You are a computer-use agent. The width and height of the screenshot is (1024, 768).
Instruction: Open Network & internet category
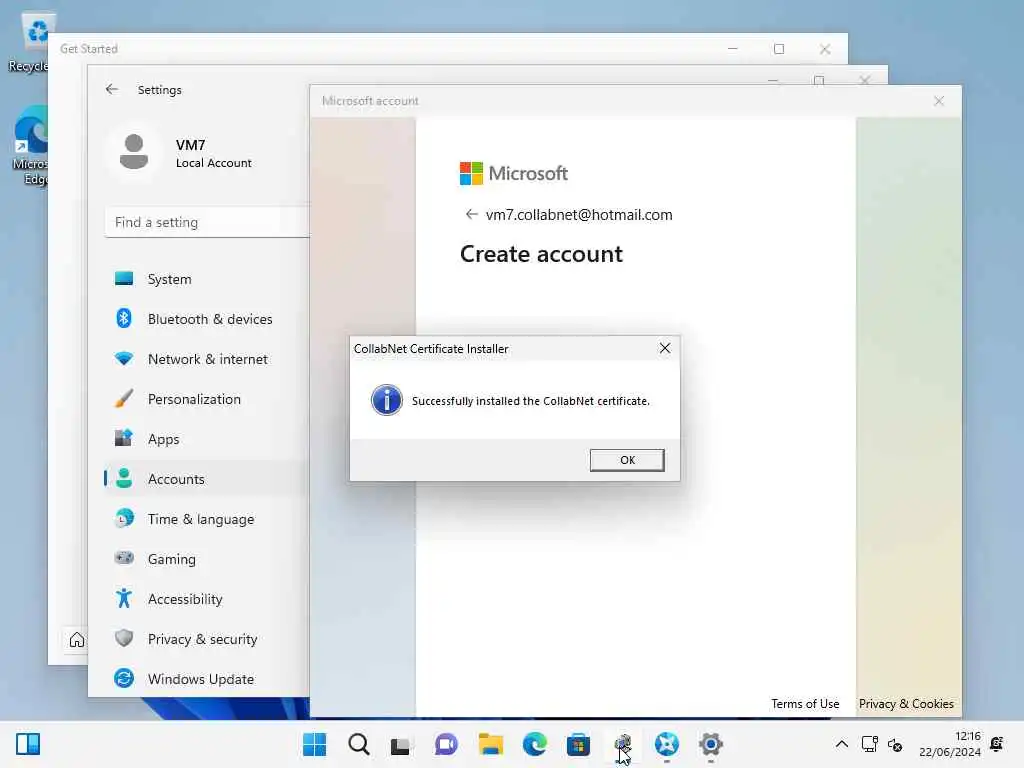(207, 359)
